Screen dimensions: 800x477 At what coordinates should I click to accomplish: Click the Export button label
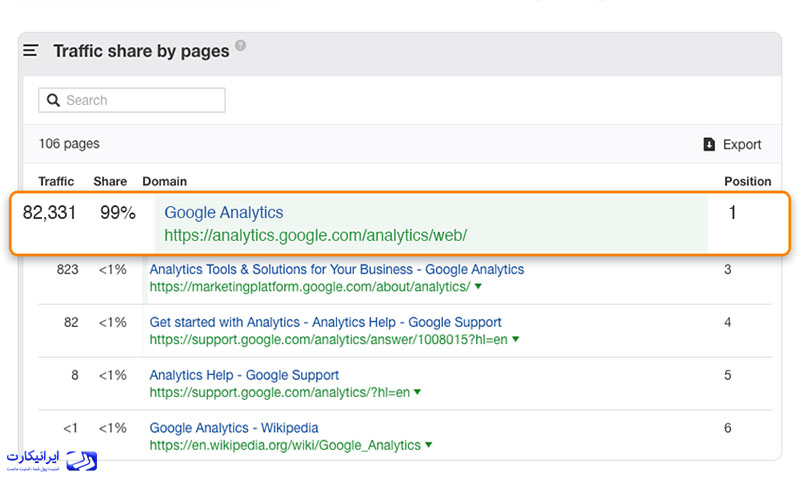[742, 145]
